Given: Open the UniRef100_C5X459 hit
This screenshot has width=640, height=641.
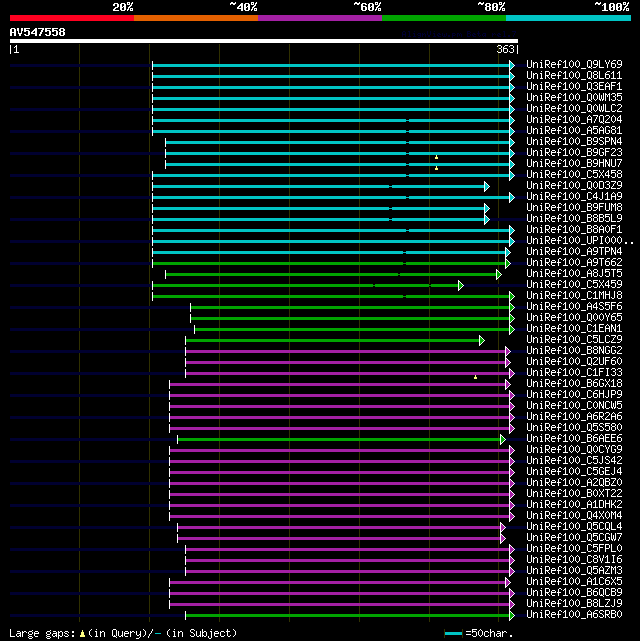Looking at the screenshot, I should coord(574,285).
